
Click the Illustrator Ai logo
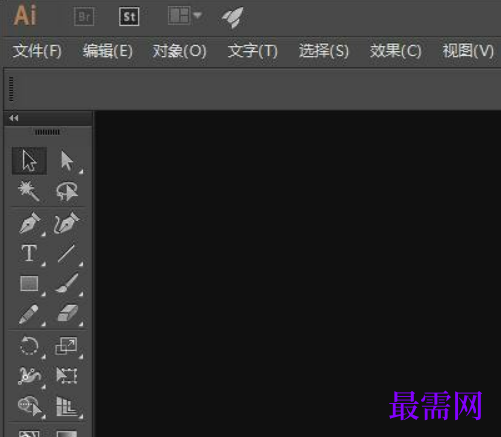(25, 15)
